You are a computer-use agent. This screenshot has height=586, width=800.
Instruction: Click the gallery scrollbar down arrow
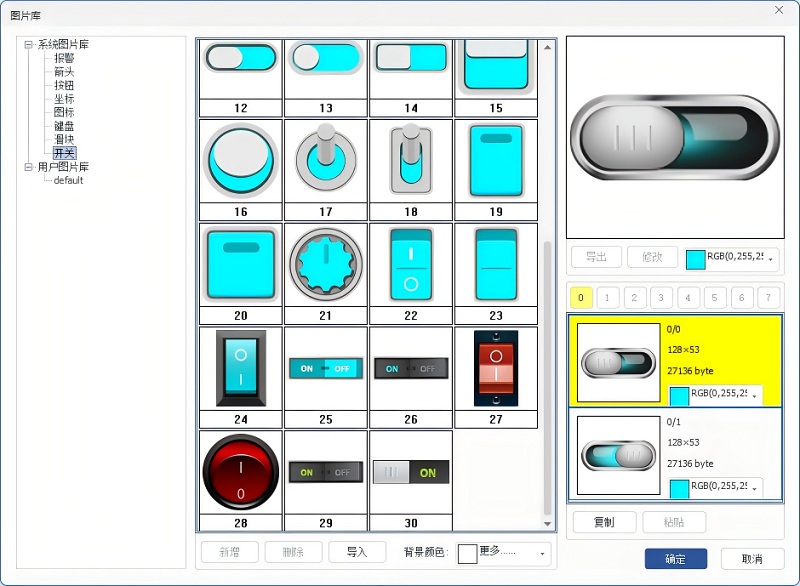[x=547, y=524]
